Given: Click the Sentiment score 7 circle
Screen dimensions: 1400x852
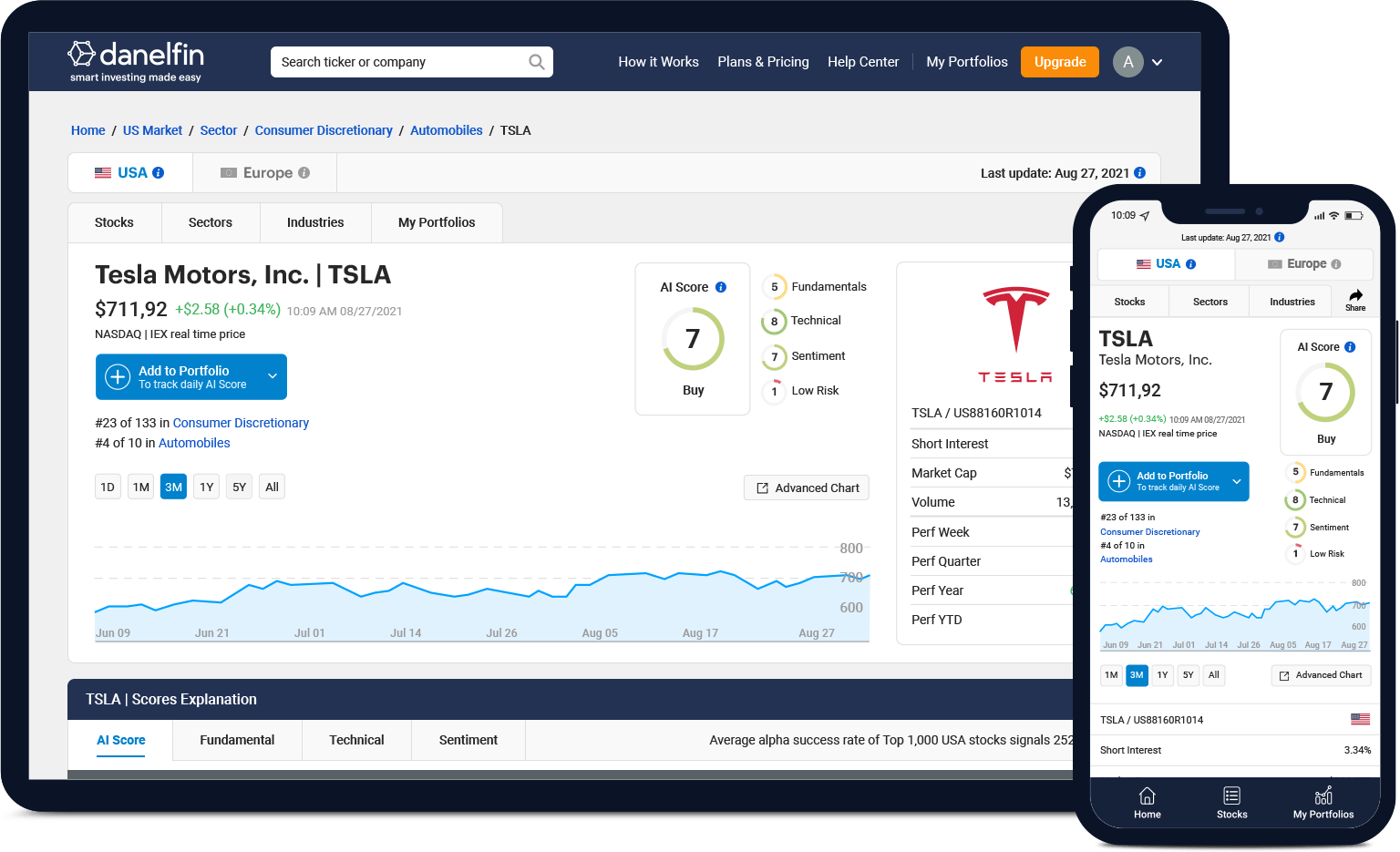Looking at the screenshot, I should point(775,357).
